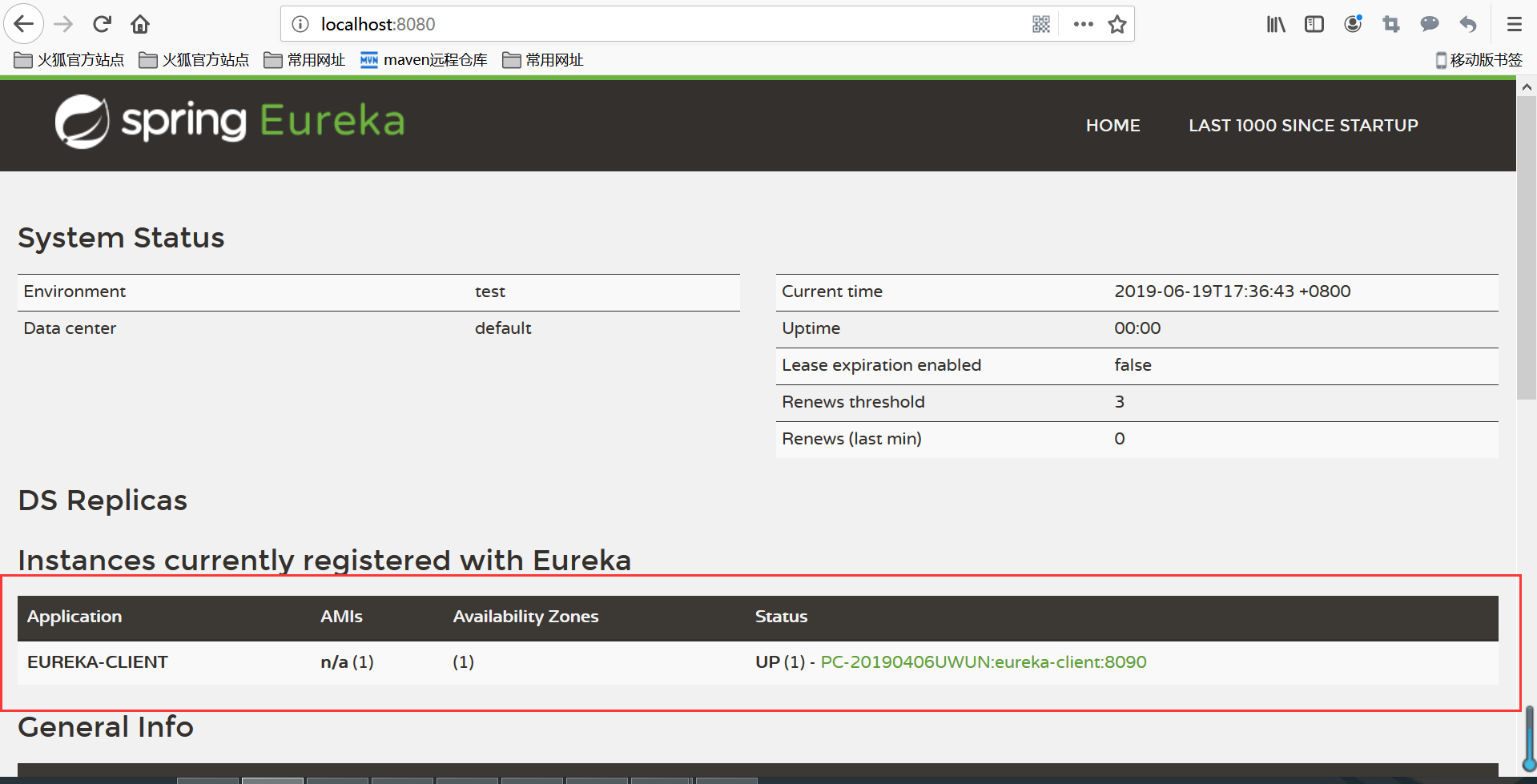Open the QR code icon in address bar

1041,24
